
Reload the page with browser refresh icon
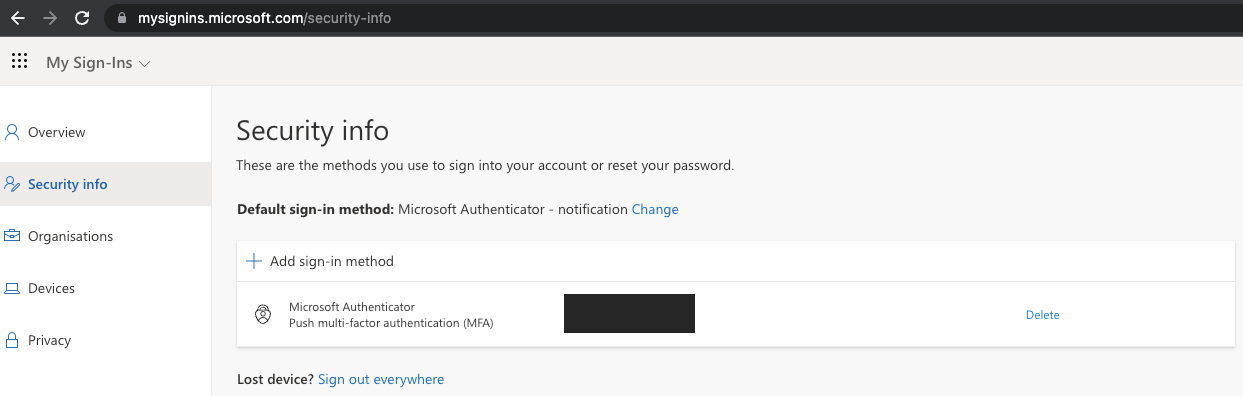[x=82, y=17]
